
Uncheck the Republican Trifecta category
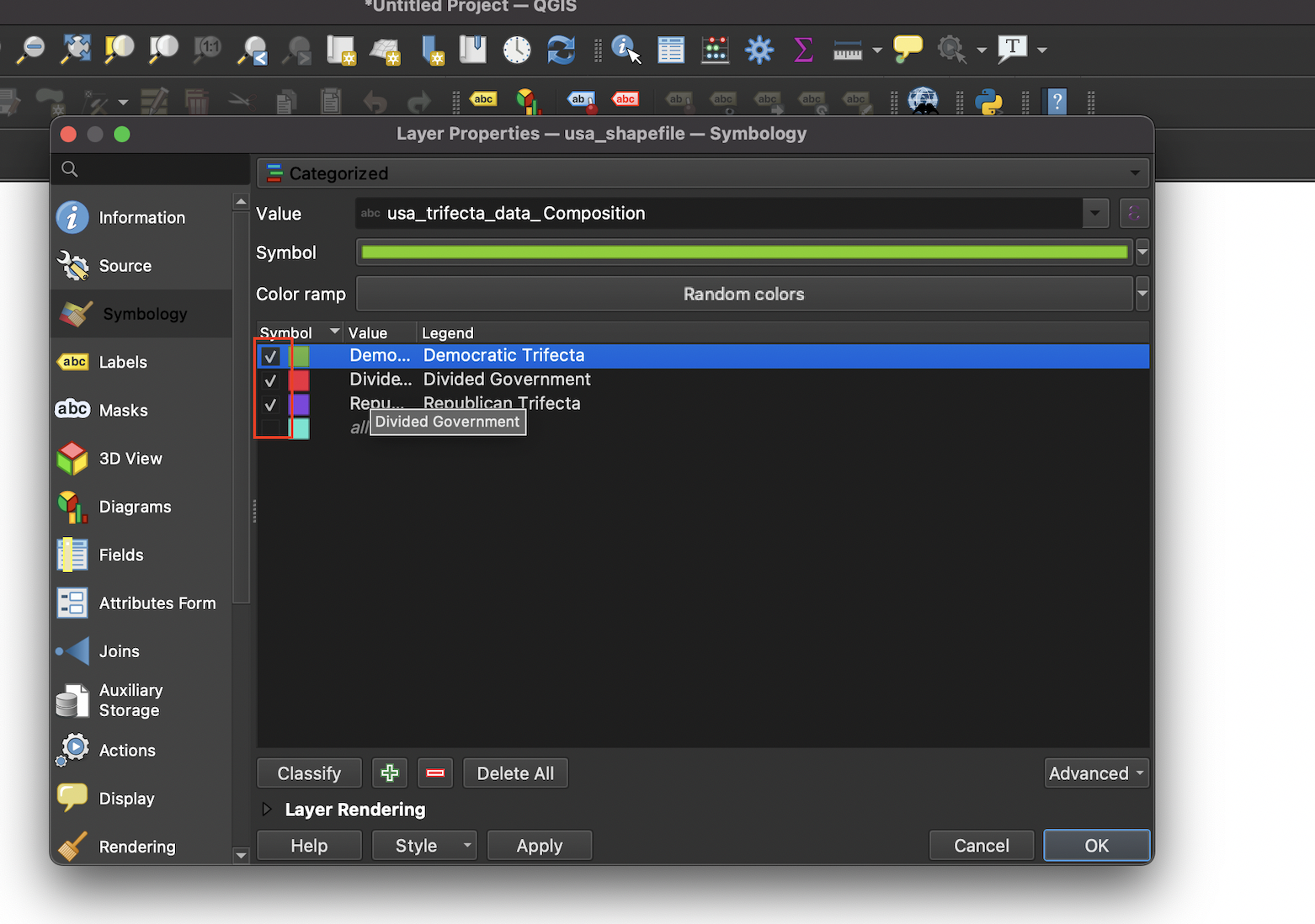270,404
